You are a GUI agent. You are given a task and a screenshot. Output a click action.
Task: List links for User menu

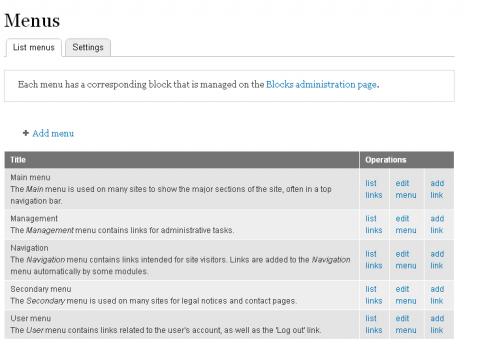[x=374, y=324]
